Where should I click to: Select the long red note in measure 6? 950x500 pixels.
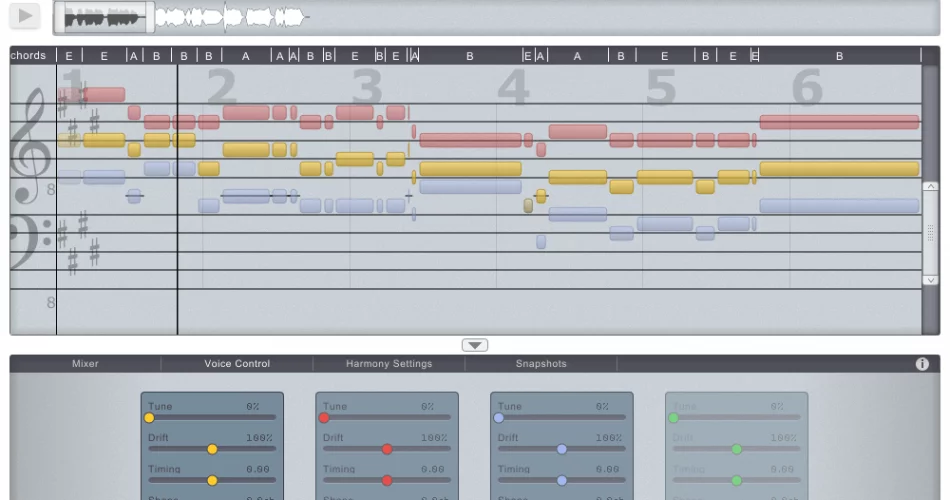pyautogui.click(x=839, y=122)
